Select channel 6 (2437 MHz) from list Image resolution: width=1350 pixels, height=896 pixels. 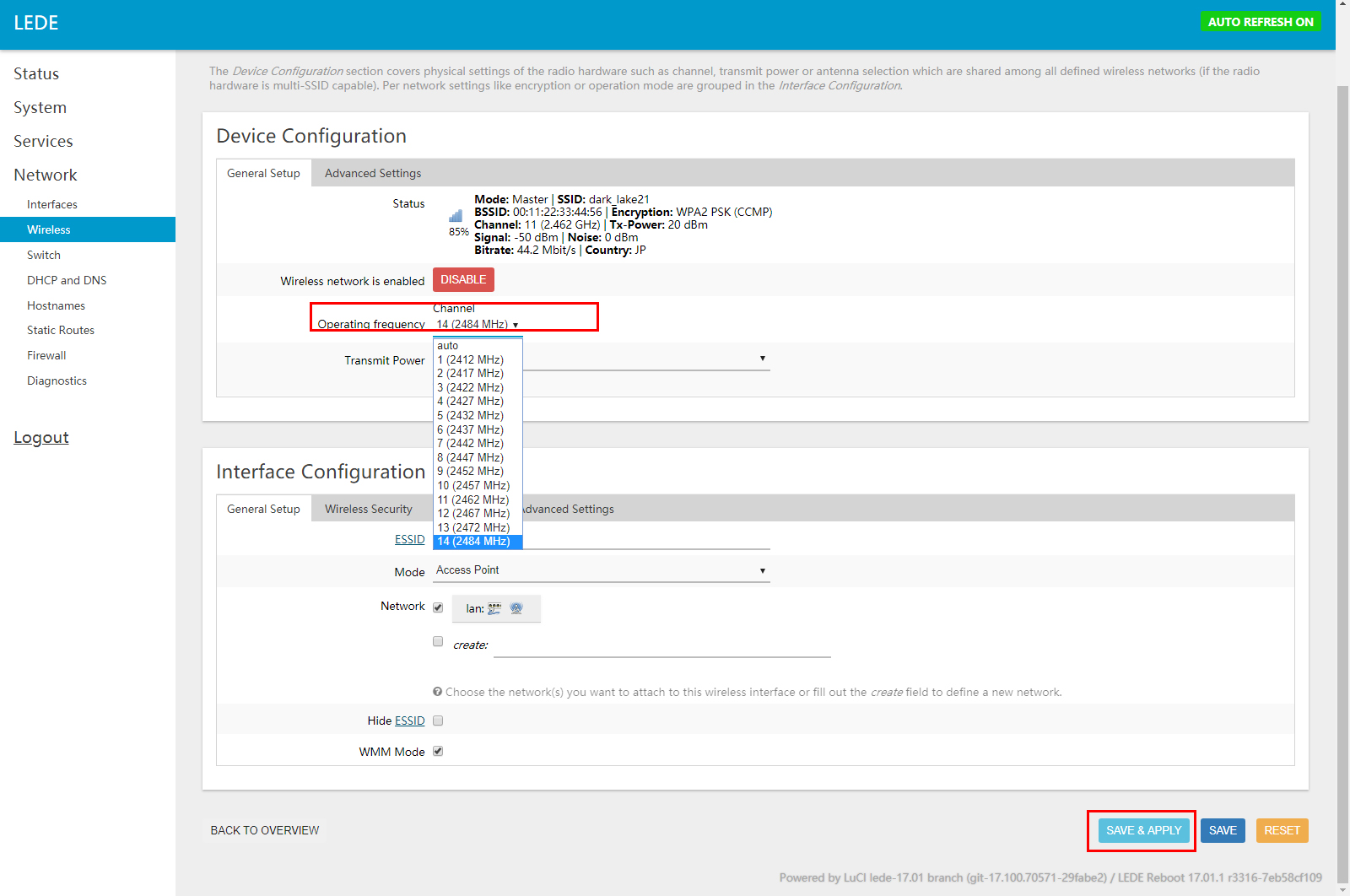pos(470,429)
